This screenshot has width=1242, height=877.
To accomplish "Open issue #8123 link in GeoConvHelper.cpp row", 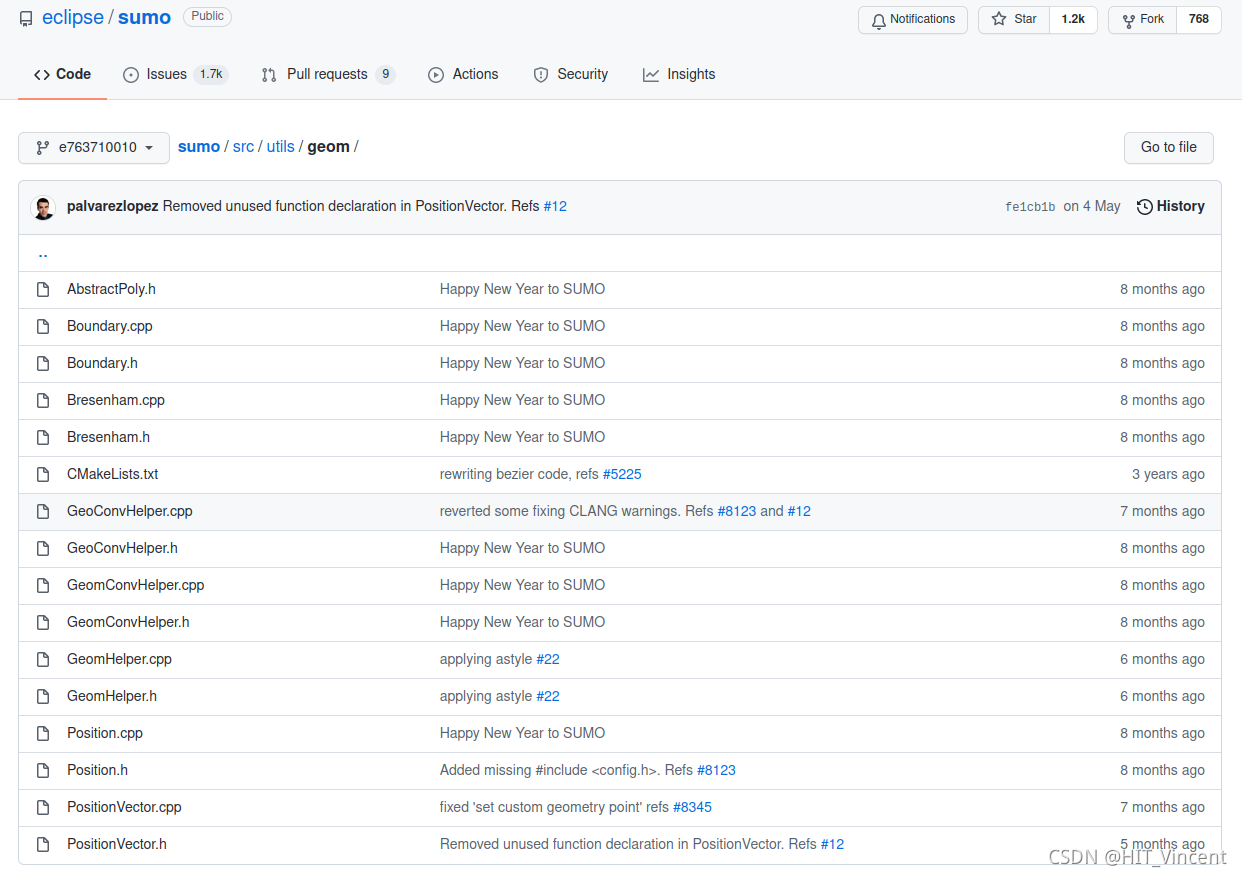I will point(737,511).
